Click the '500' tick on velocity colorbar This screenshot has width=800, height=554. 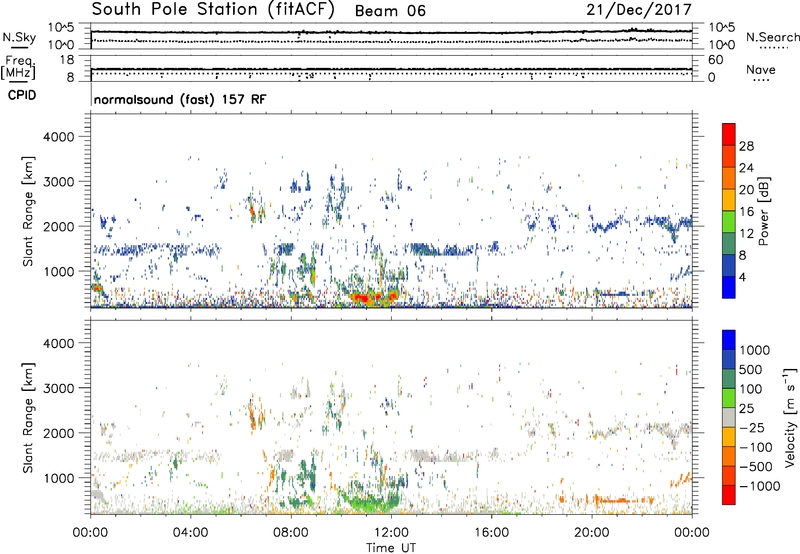pyautogui.click(x=750, y=369)
